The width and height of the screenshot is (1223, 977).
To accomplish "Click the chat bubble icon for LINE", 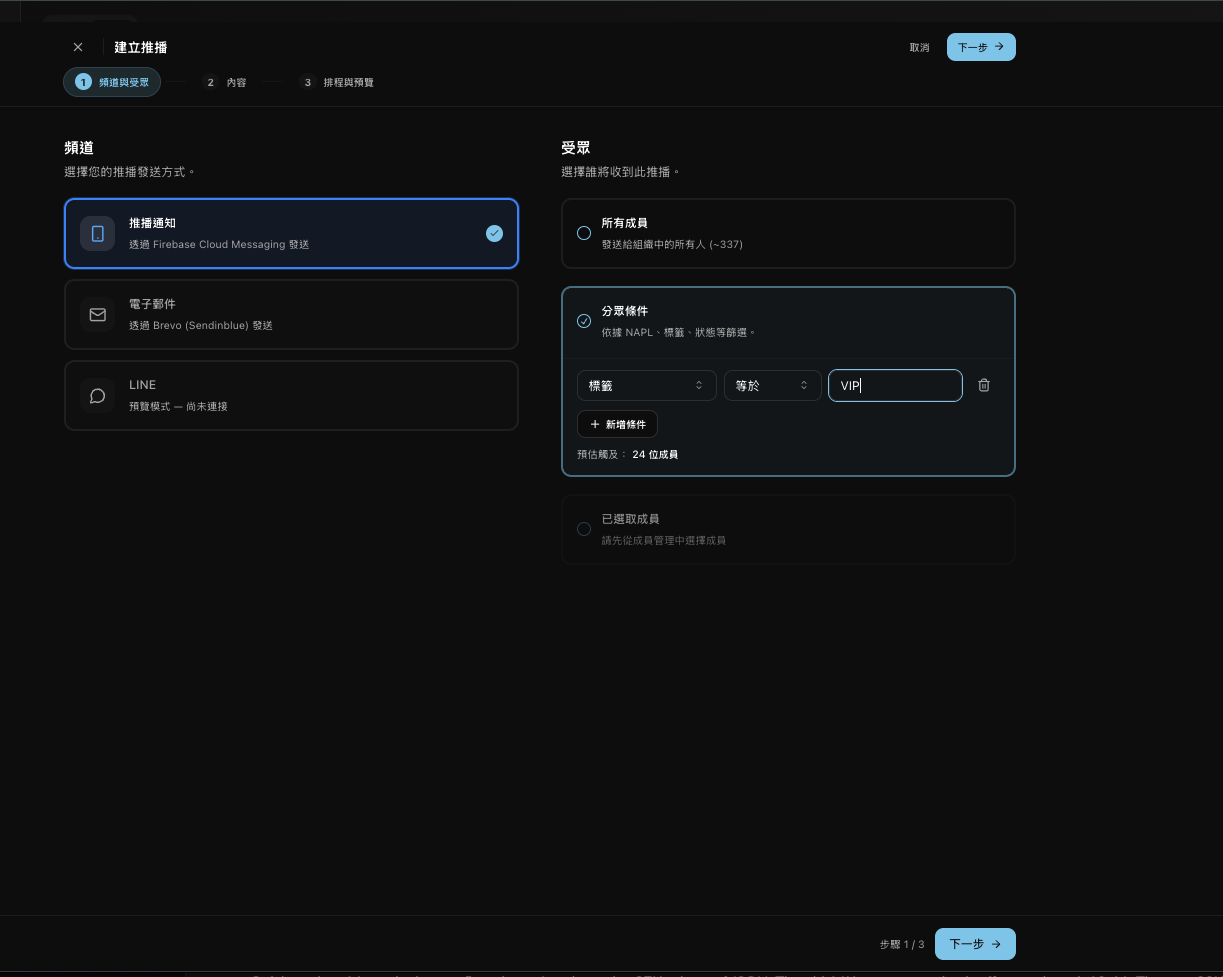I will (98, 396).
